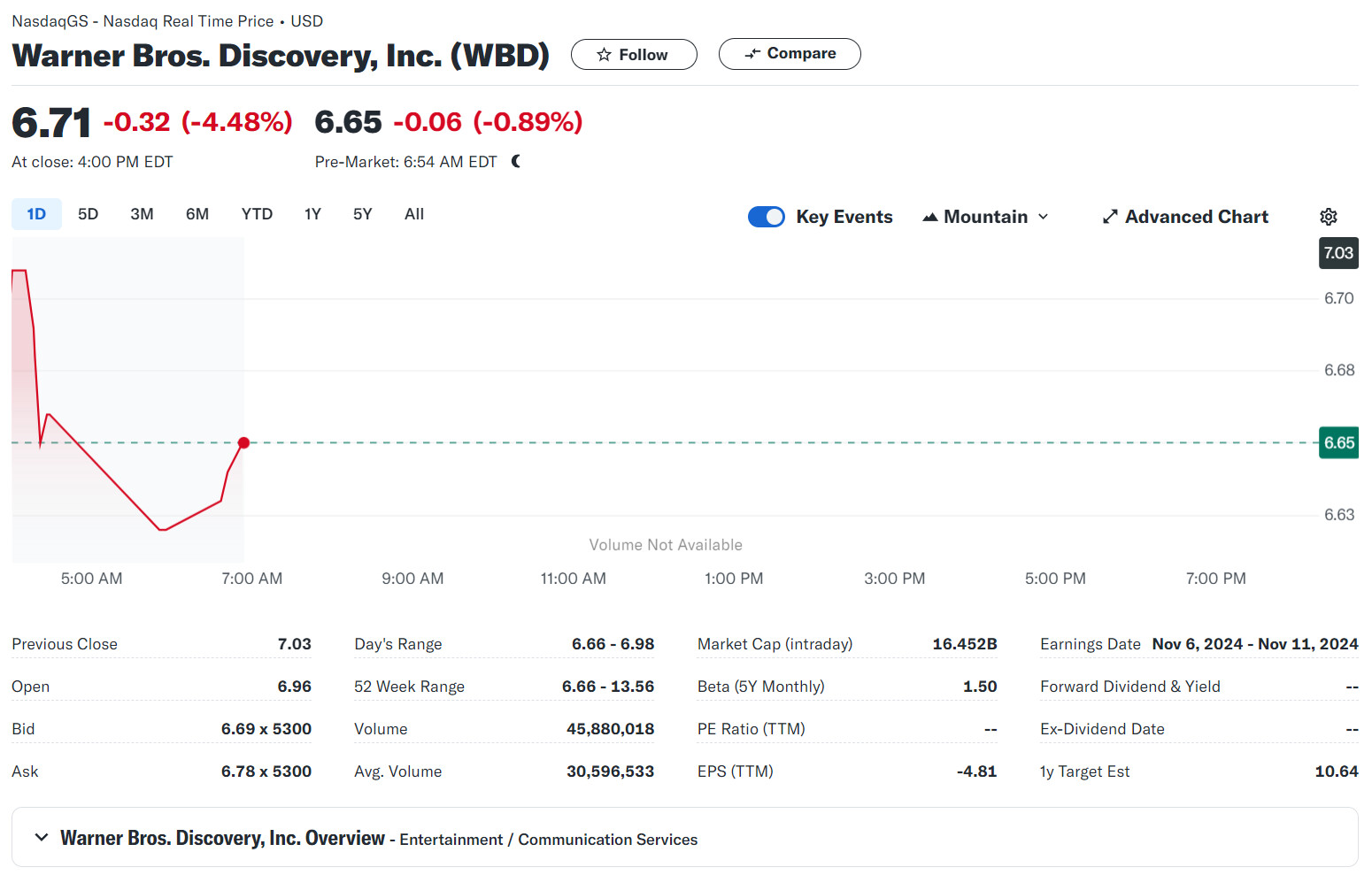Screen dimensions: 1372x875
Task: Click the Beta value 1.50
Action: 980,687
